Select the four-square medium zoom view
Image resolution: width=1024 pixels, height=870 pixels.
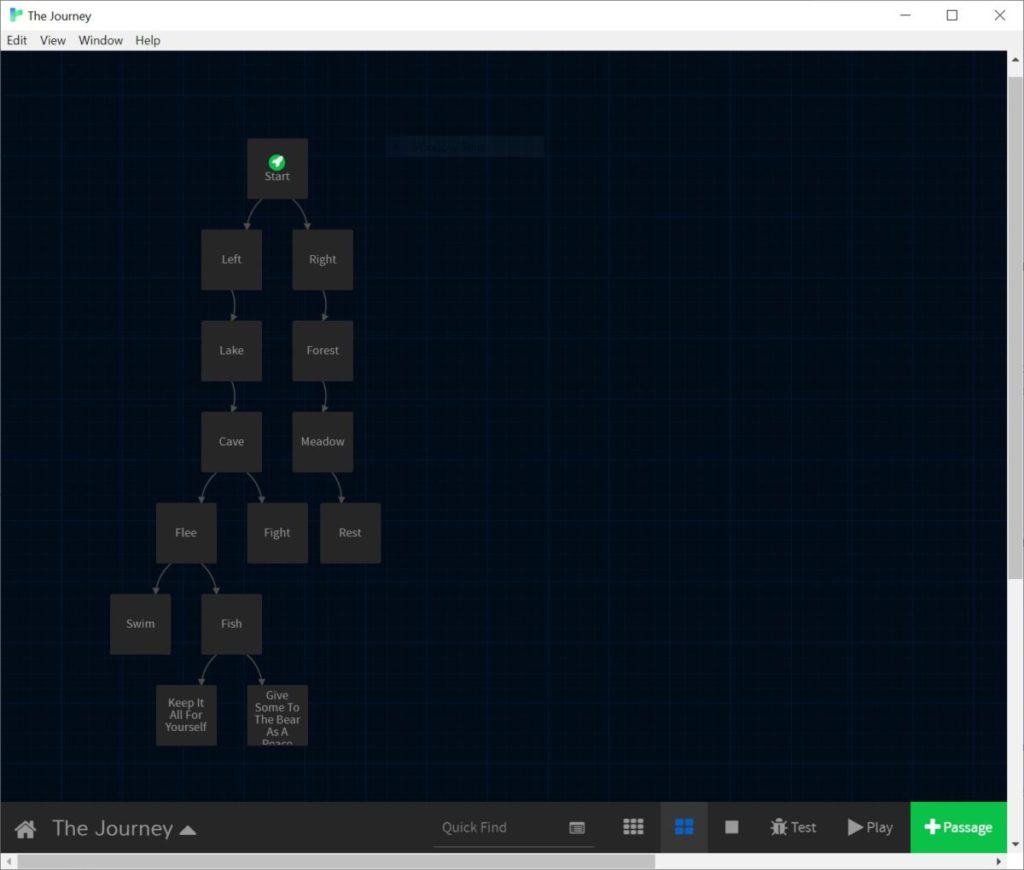(x=684, y=827)
